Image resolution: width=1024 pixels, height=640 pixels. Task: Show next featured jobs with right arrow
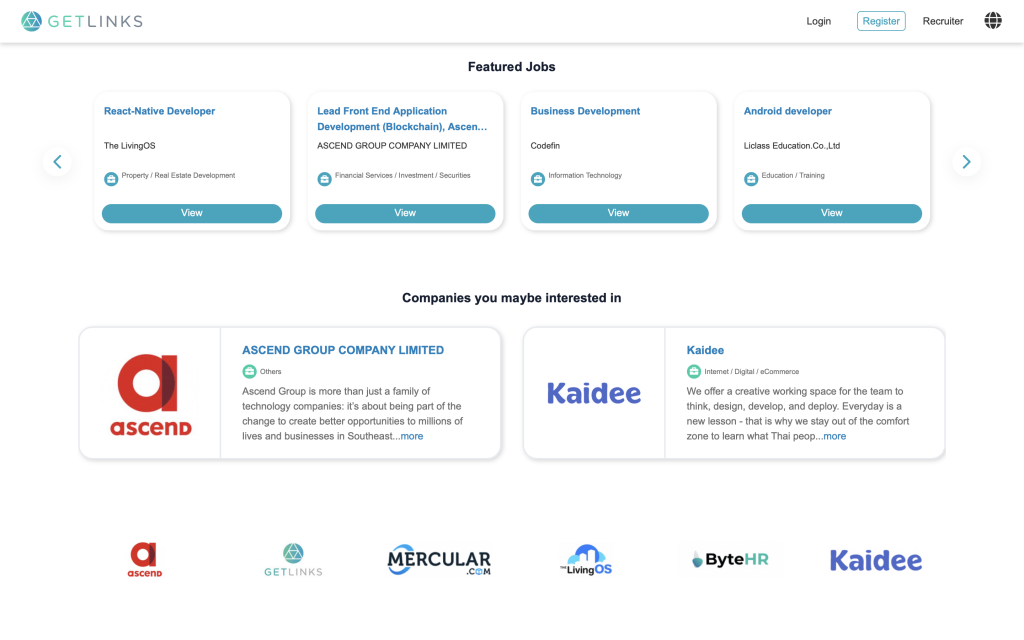[x=966, y=161]
